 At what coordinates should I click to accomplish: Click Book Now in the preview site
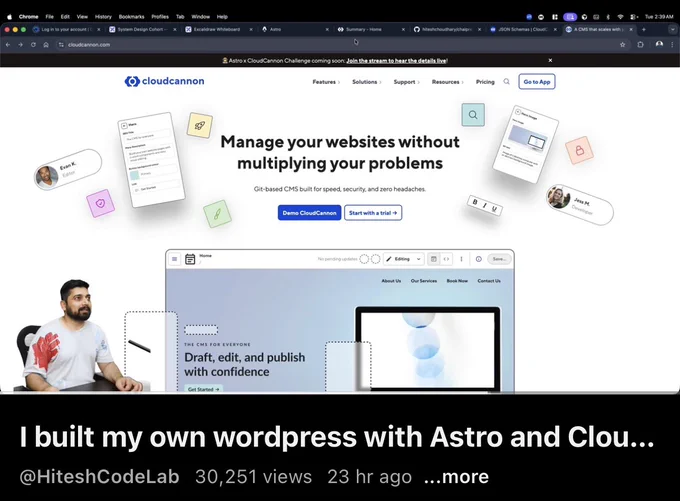click(457, 281)
